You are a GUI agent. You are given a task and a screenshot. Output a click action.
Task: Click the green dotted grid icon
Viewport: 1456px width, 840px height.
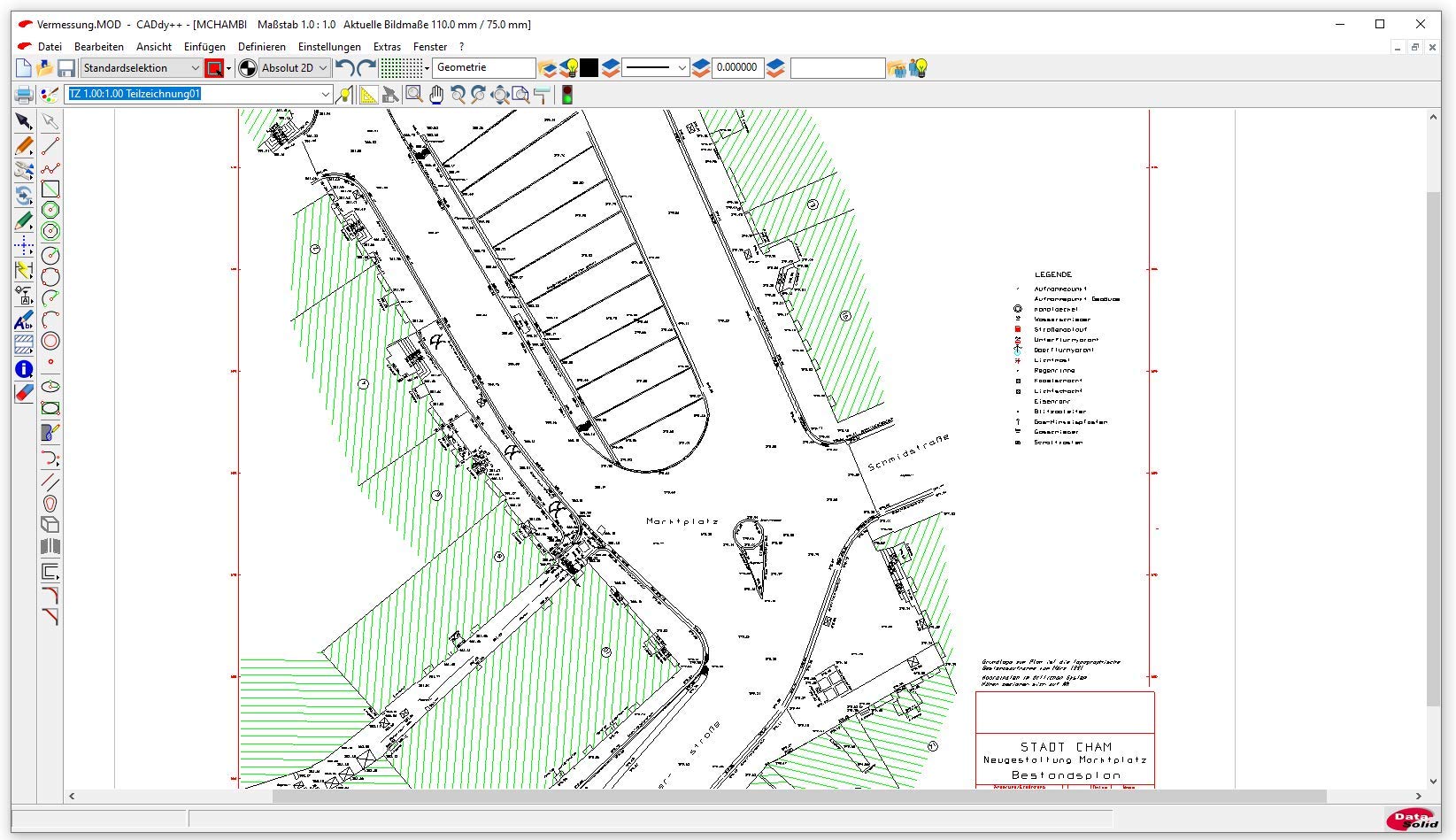(401, 68)
